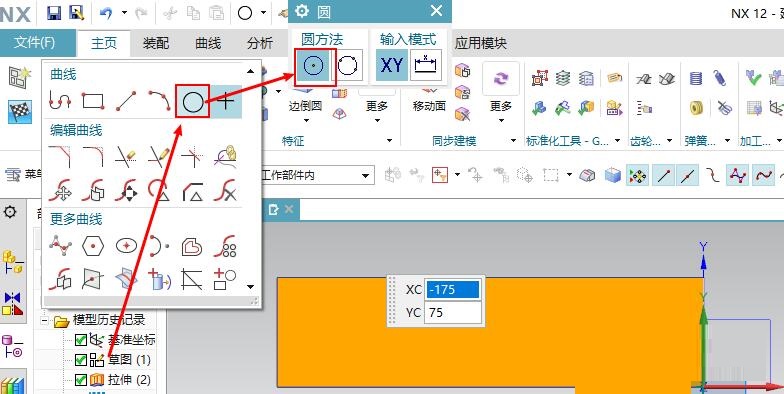Select the Arc sketch tool

159,102
